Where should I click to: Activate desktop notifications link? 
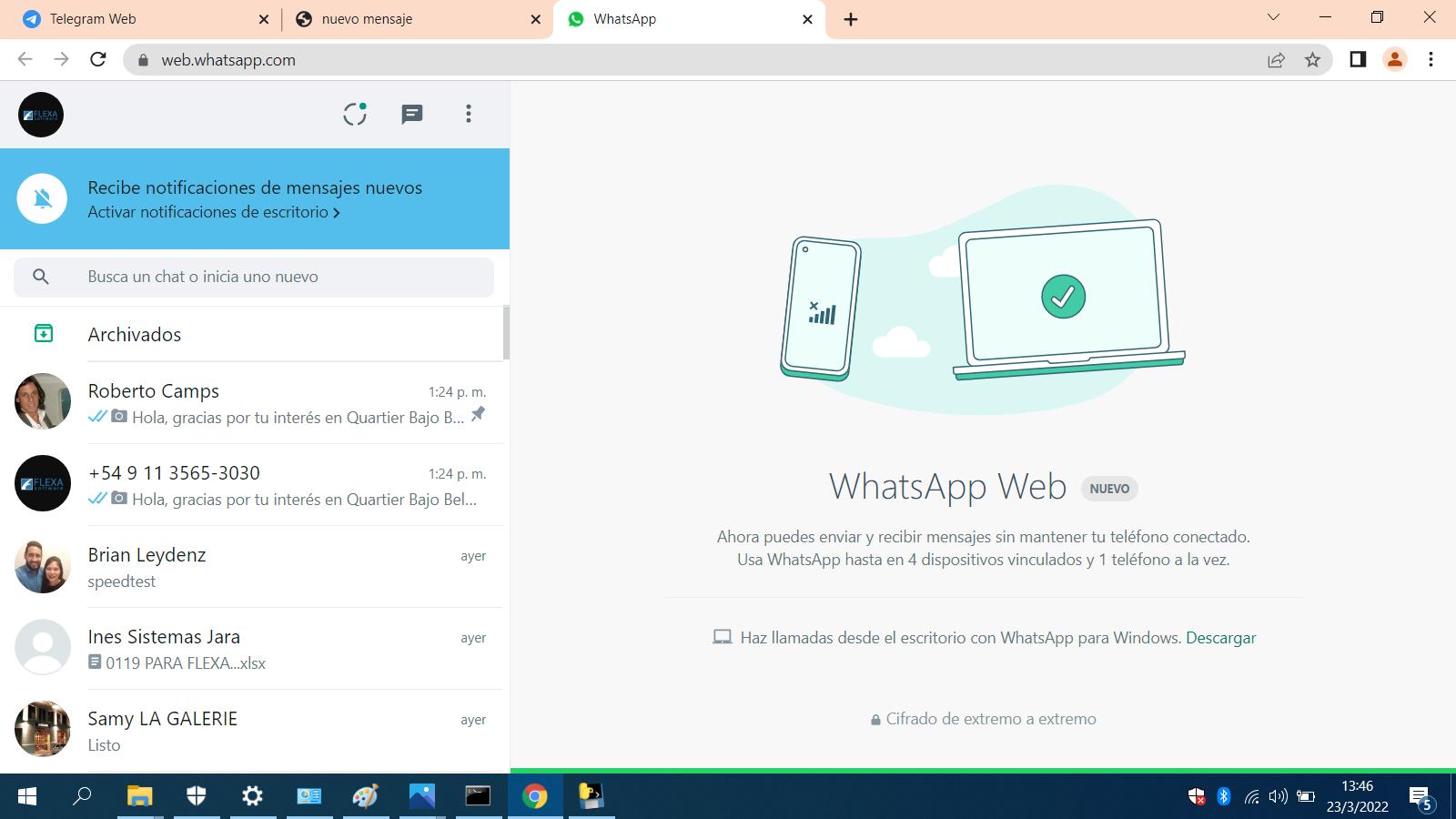(214, 212)
